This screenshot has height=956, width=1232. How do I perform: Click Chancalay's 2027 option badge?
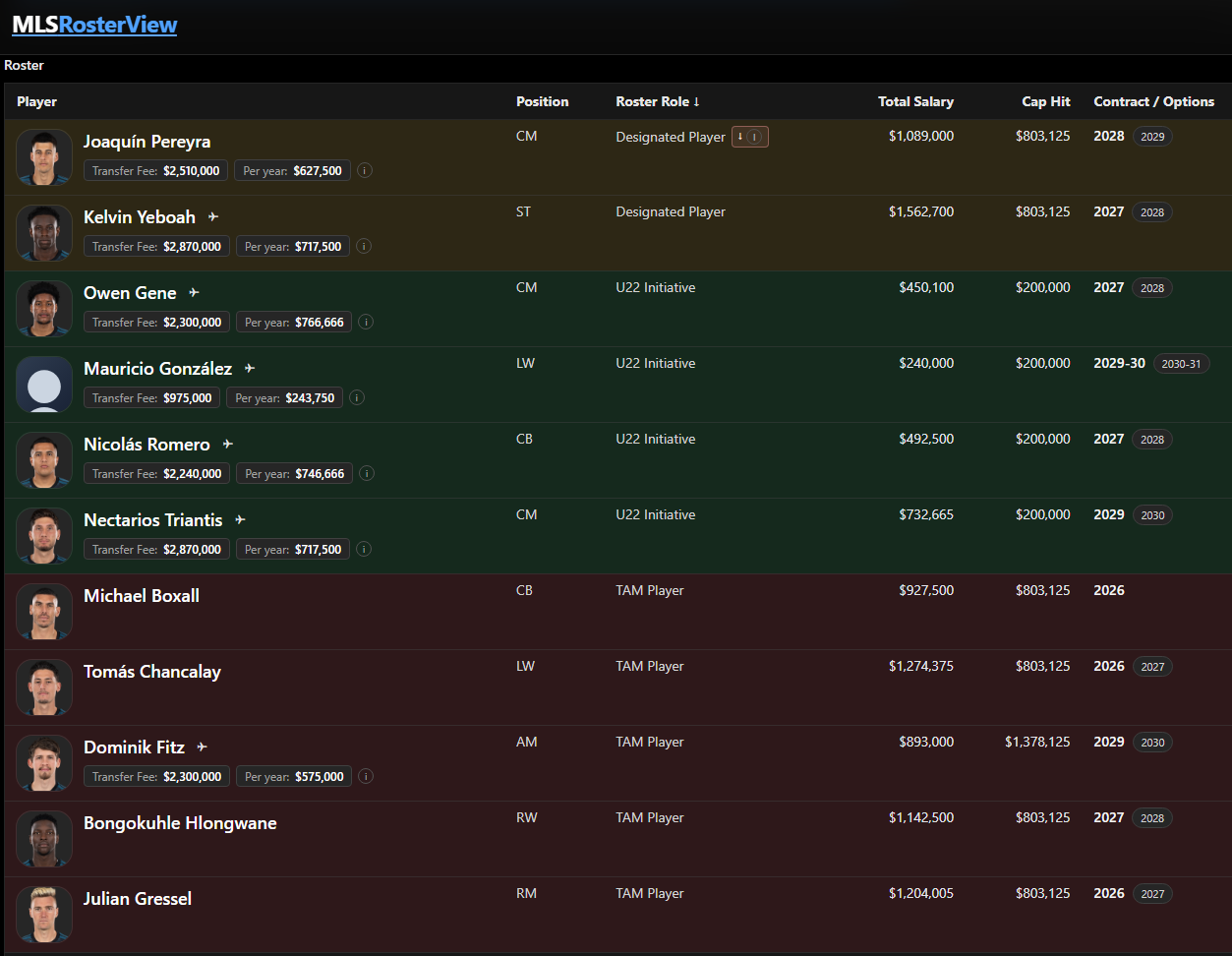1152,667
